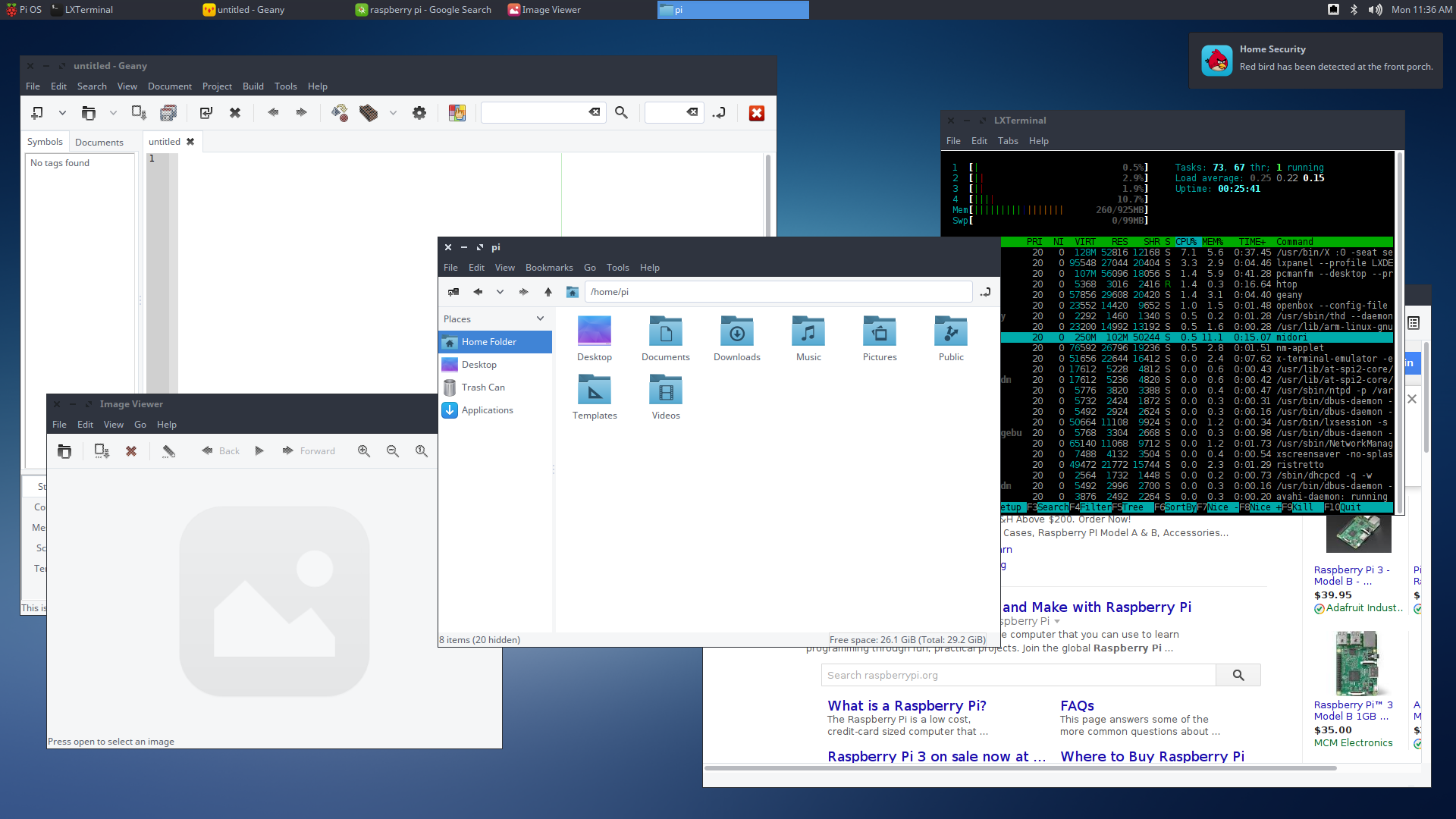The image size is (1456, 819).
Task: Navigate back in Geany toolbar
Action: click(x=273, y=113)
